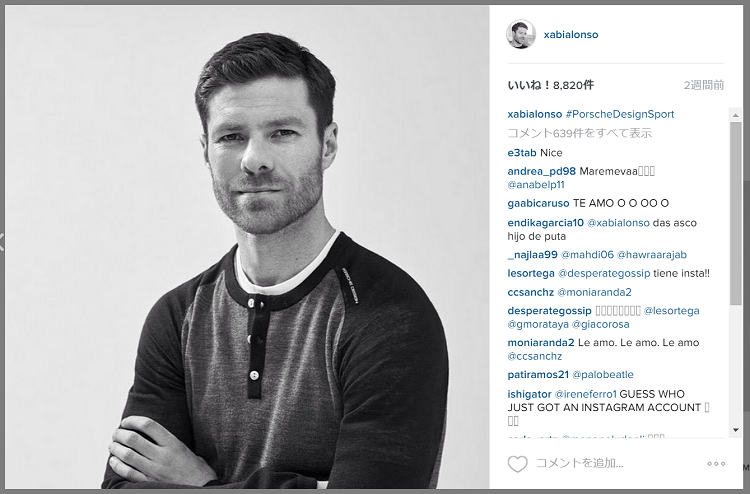750x494 pixels.
Task: Click the 2週間前 post timestamp
Action: pos(704,85)
